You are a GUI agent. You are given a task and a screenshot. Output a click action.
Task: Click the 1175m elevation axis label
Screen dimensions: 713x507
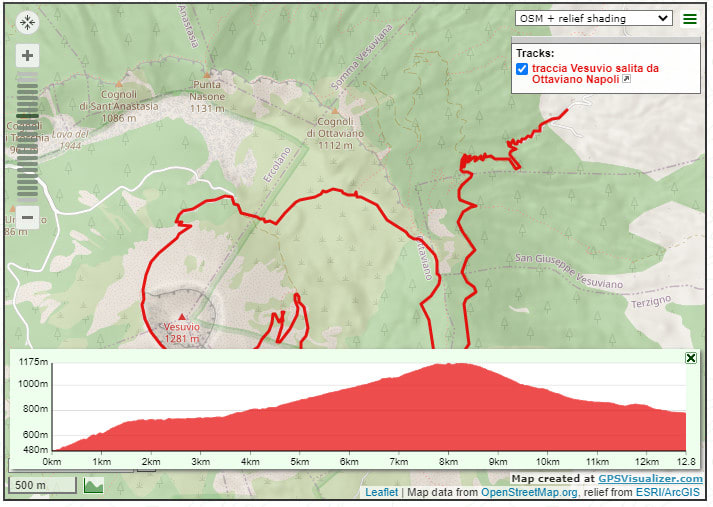coord(33,362)
